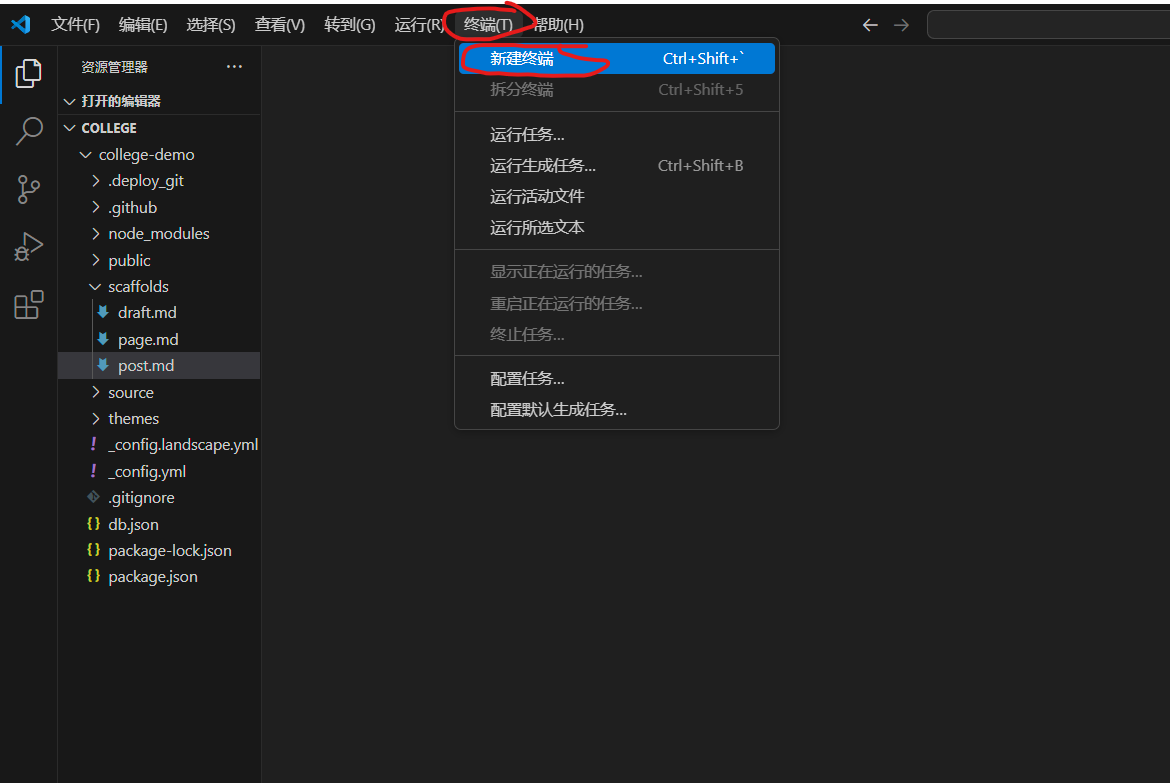The width and height of the screenshot is (1170, 783).
Task: Select 配置默认生成任务... menu entry
Action: [x=558, y=410]
